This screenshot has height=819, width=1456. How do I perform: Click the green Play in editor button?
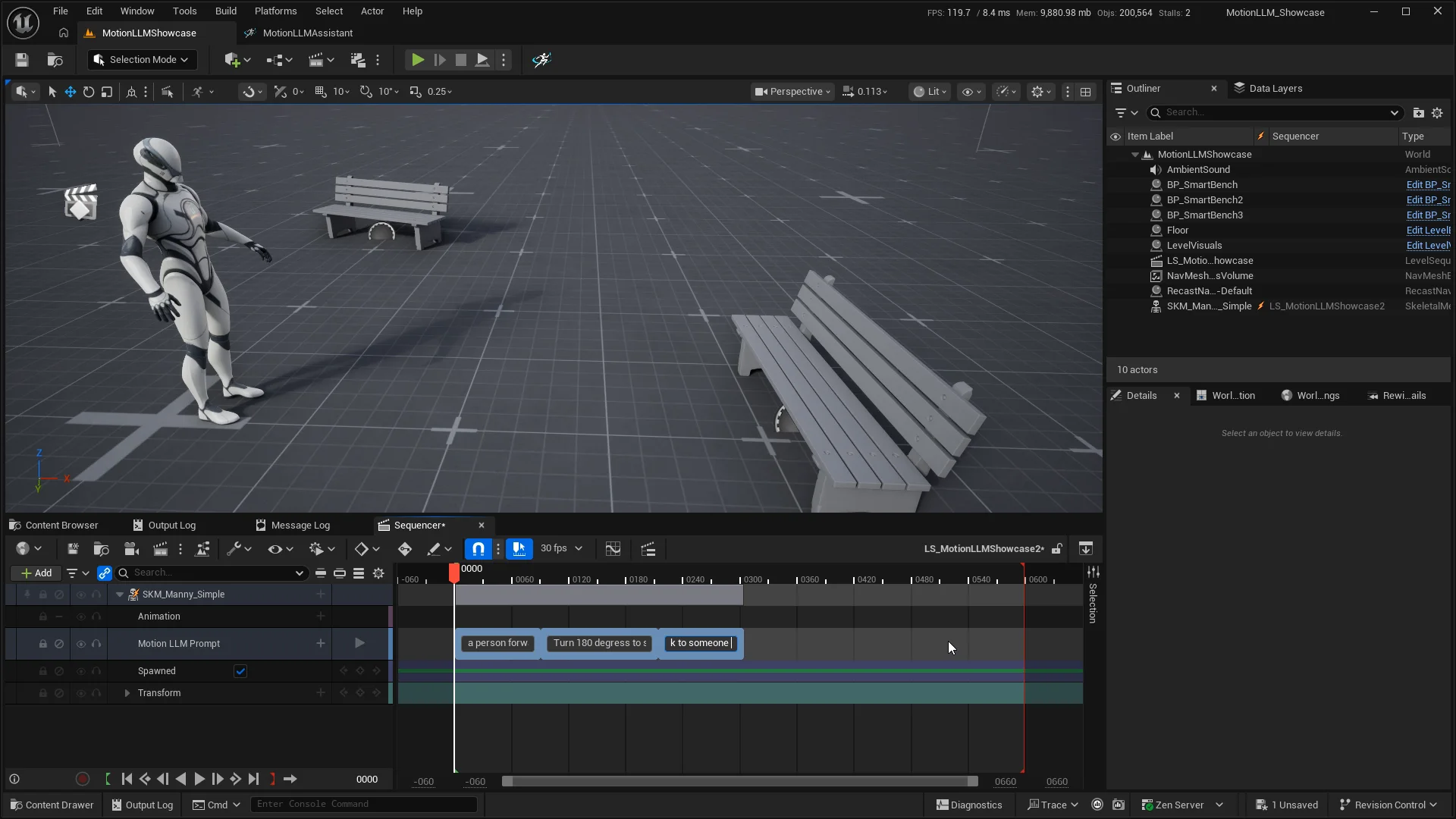click(417, 60)
